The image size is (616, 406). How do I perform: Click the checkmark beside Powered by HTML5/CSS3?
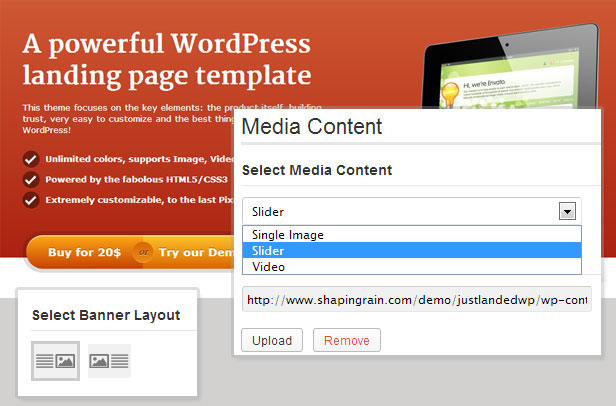31,179
